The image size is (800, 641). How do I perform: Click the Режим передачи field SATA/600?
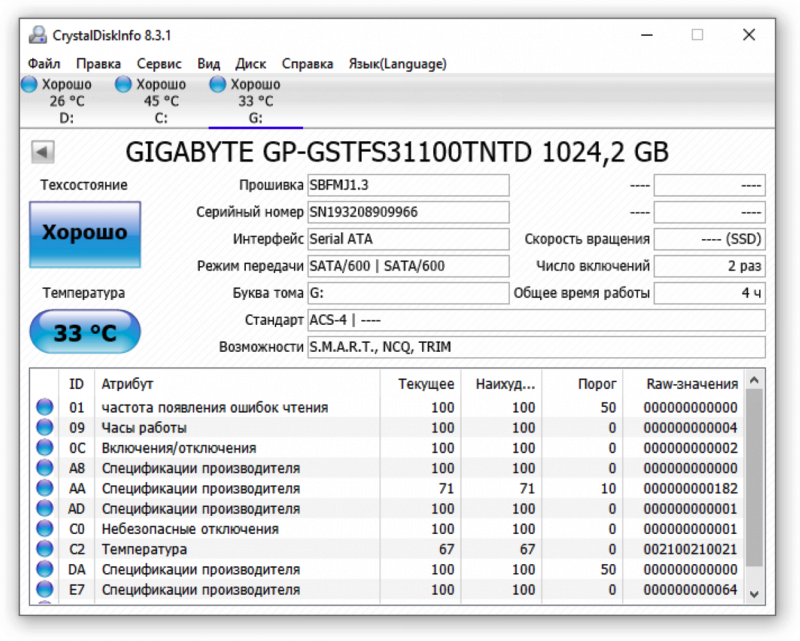point(408,266)
